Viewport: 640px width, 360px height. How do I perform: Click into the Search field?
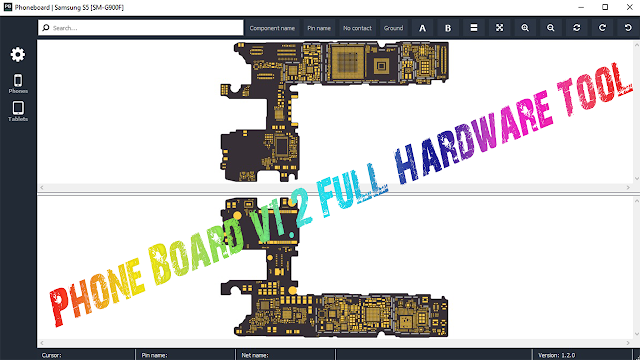pyautogui.click(x=141, y=28)
